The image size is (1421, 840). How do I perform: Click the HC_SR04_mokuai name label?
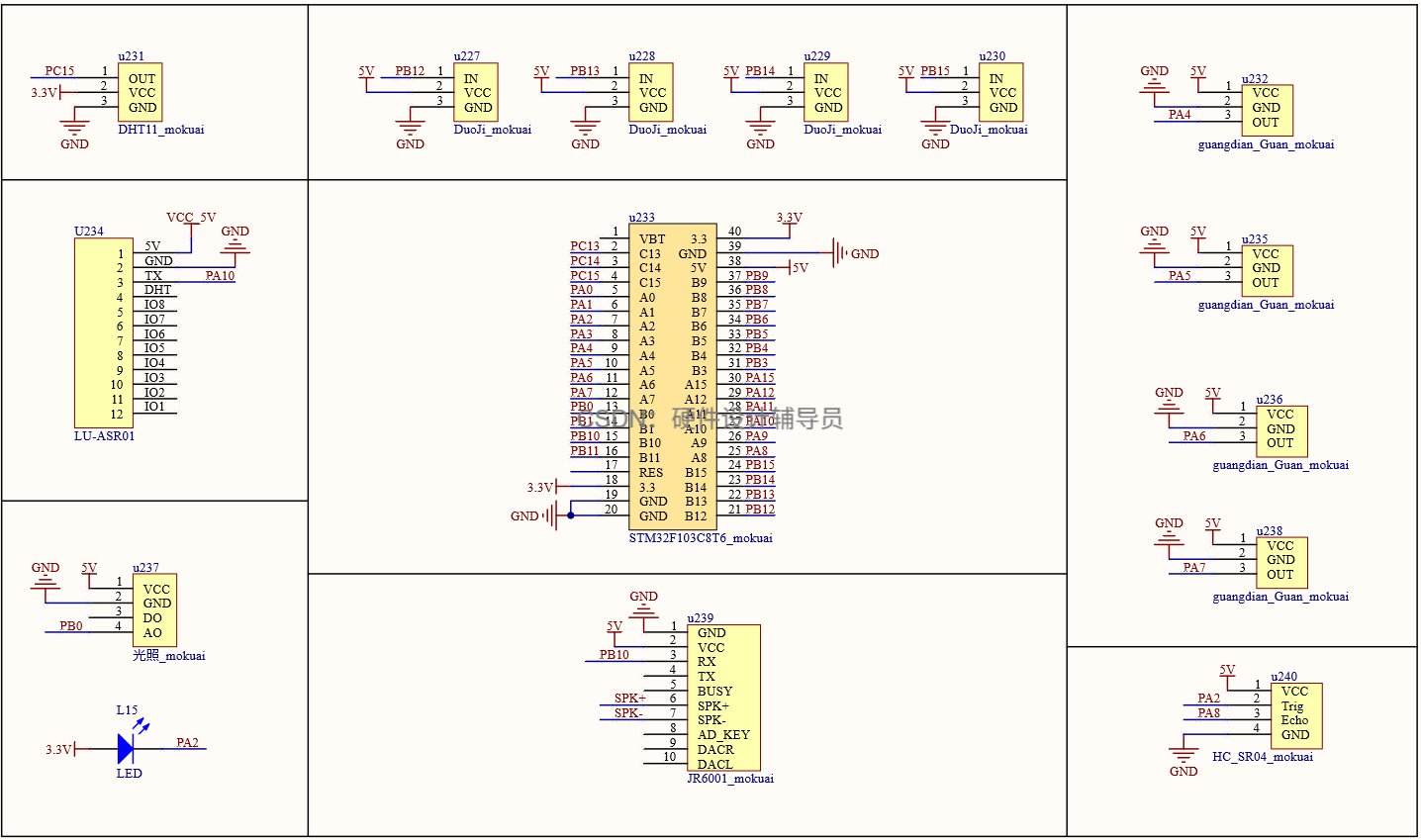pyautogui.click(x=1263, y=757)
